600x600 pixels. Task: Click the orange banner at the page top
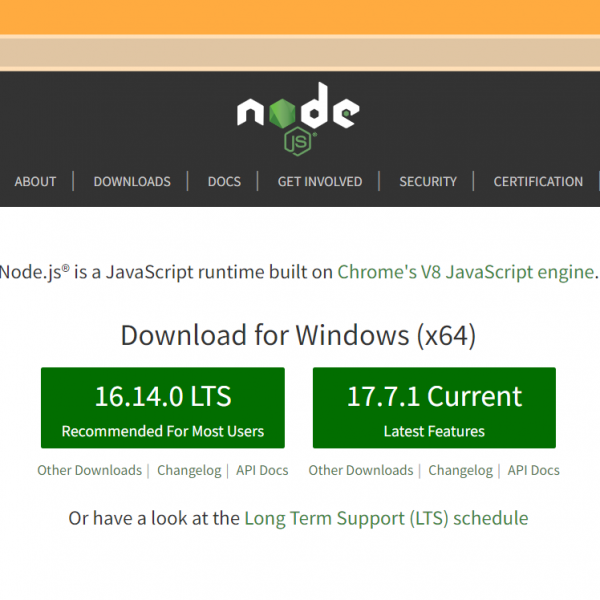point(300,17)
